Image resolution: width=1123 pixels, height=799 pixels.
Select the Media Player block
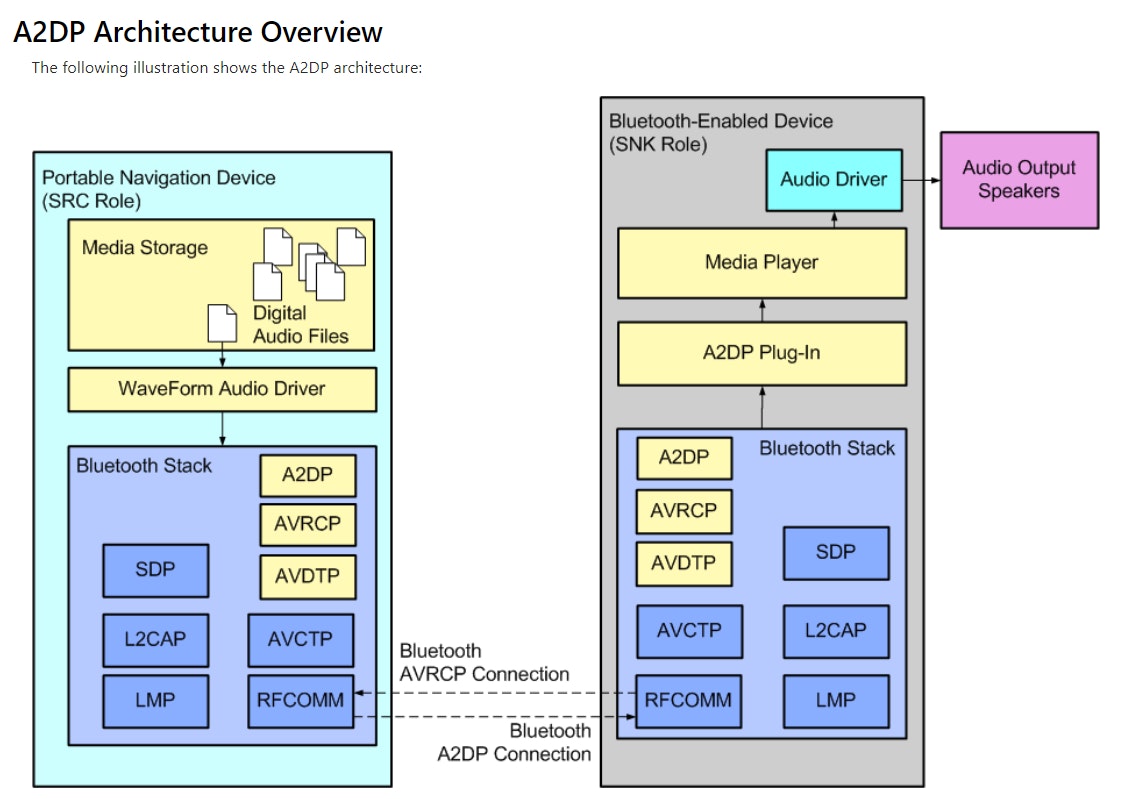[x=761, y=263]
